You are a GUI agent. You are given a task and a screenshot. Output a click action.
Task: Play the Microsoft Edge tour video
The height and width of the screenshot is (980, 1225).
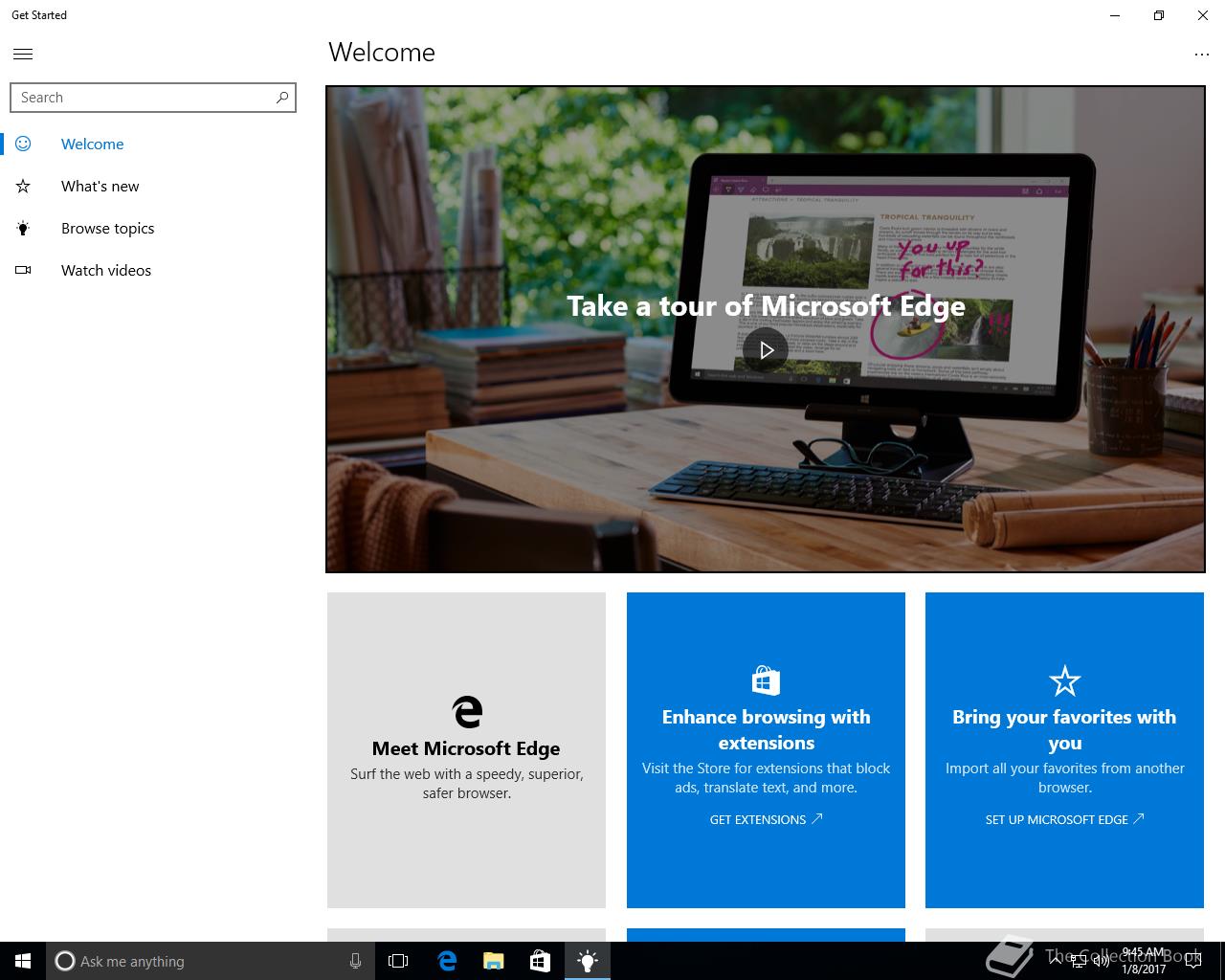click(x=766, y=350)
